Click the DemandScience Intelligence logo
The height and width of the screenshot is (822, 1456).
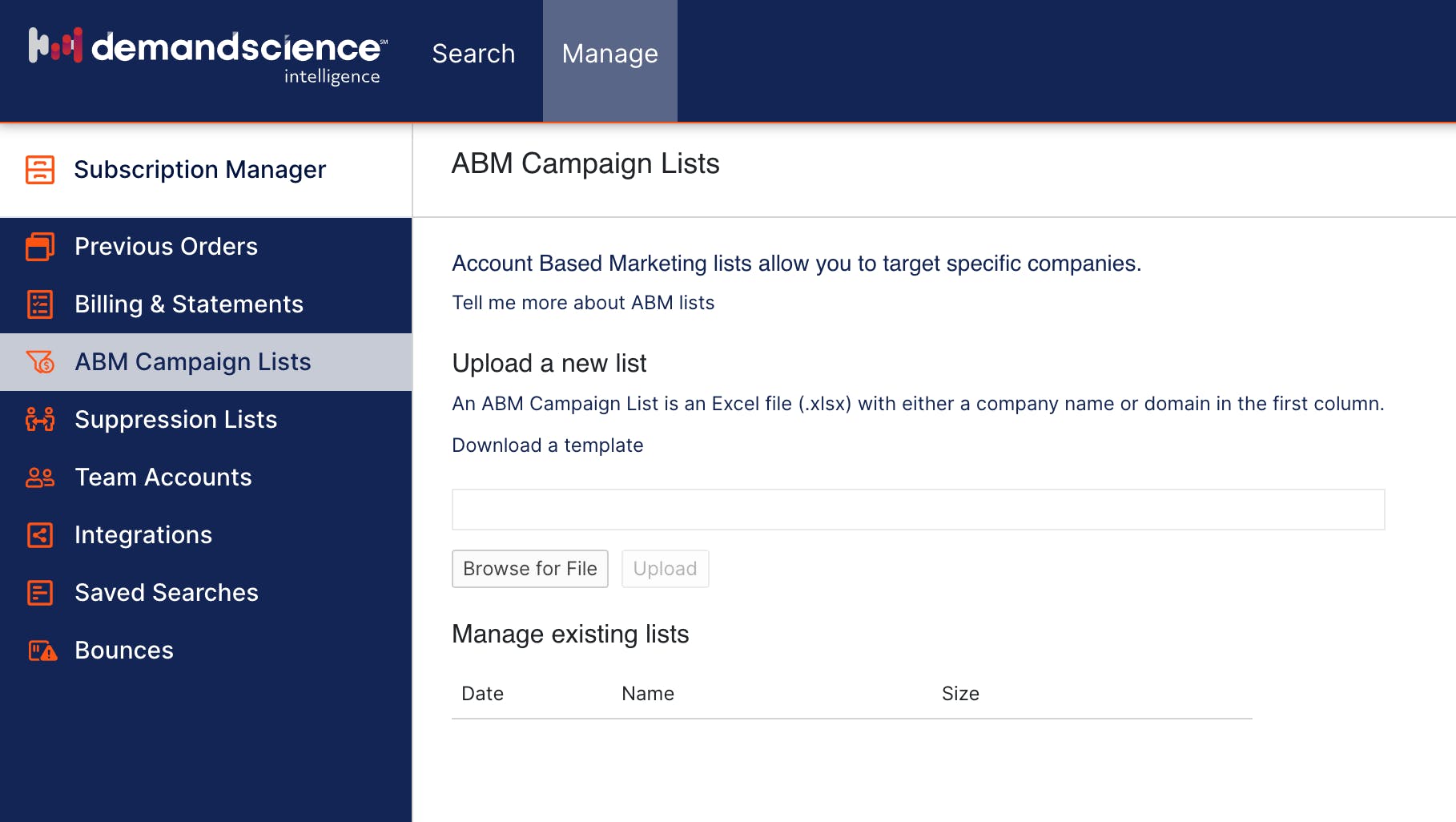(x=207, y=54)
